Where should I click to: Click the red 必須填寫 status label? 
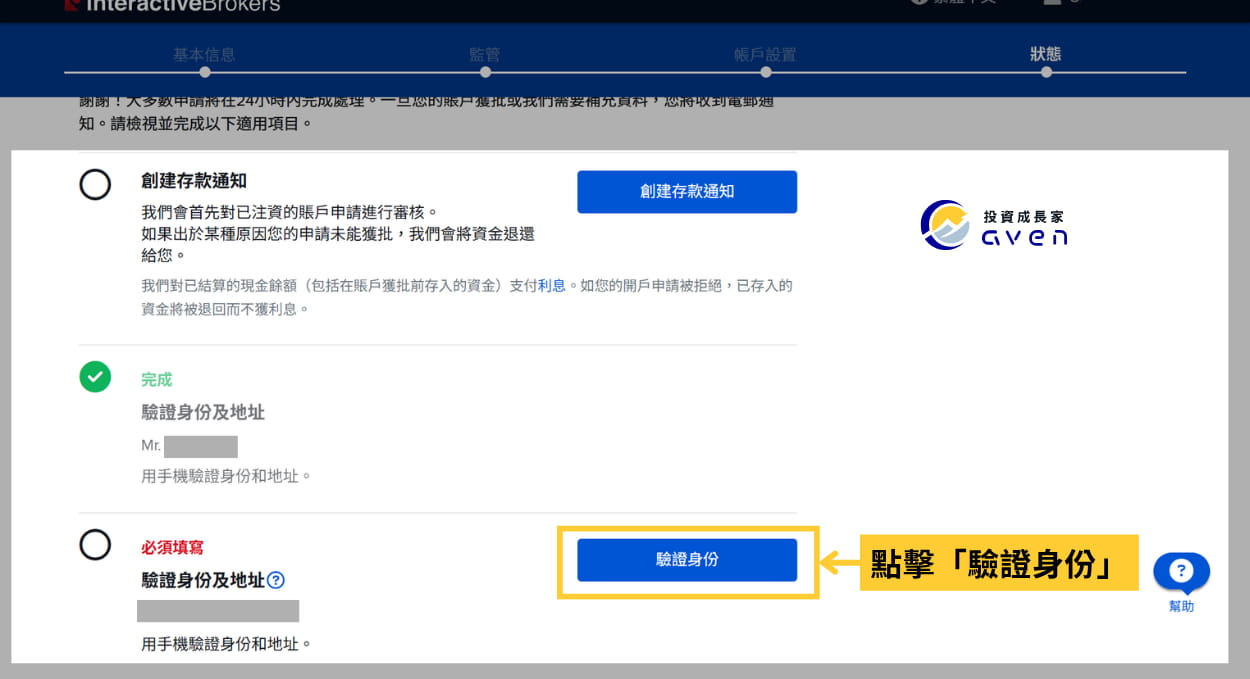coord(172,548)
